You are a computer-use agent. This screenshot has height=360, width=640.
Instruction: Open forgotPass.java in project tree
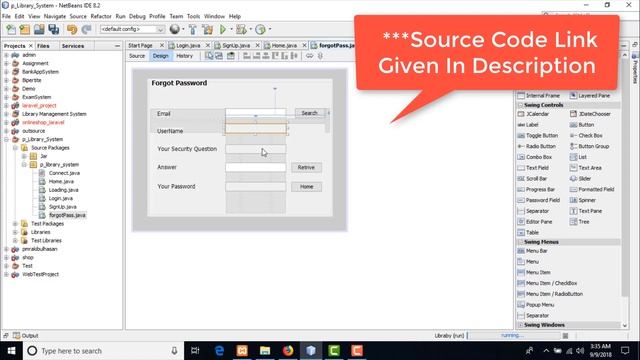pyautogui.click(x=67, y=215)
